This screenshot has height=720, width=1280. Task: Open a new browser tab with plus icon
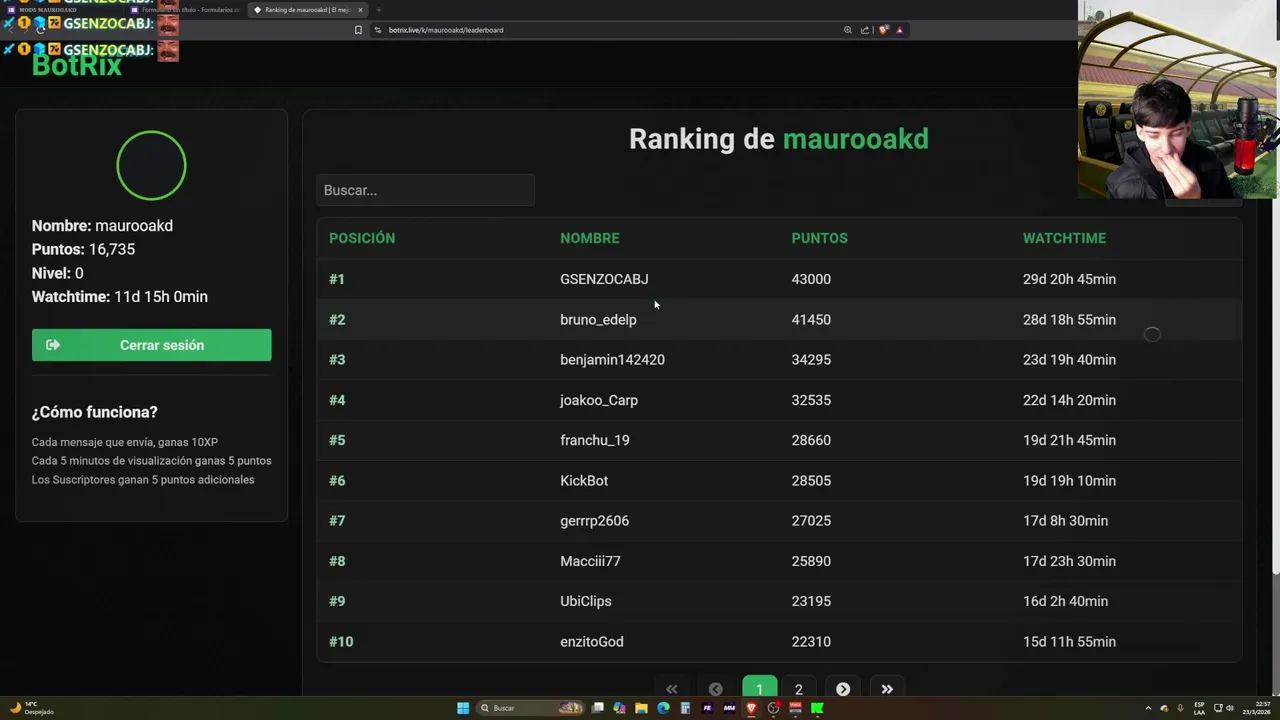pyautogui.click(x=379, y=10)
